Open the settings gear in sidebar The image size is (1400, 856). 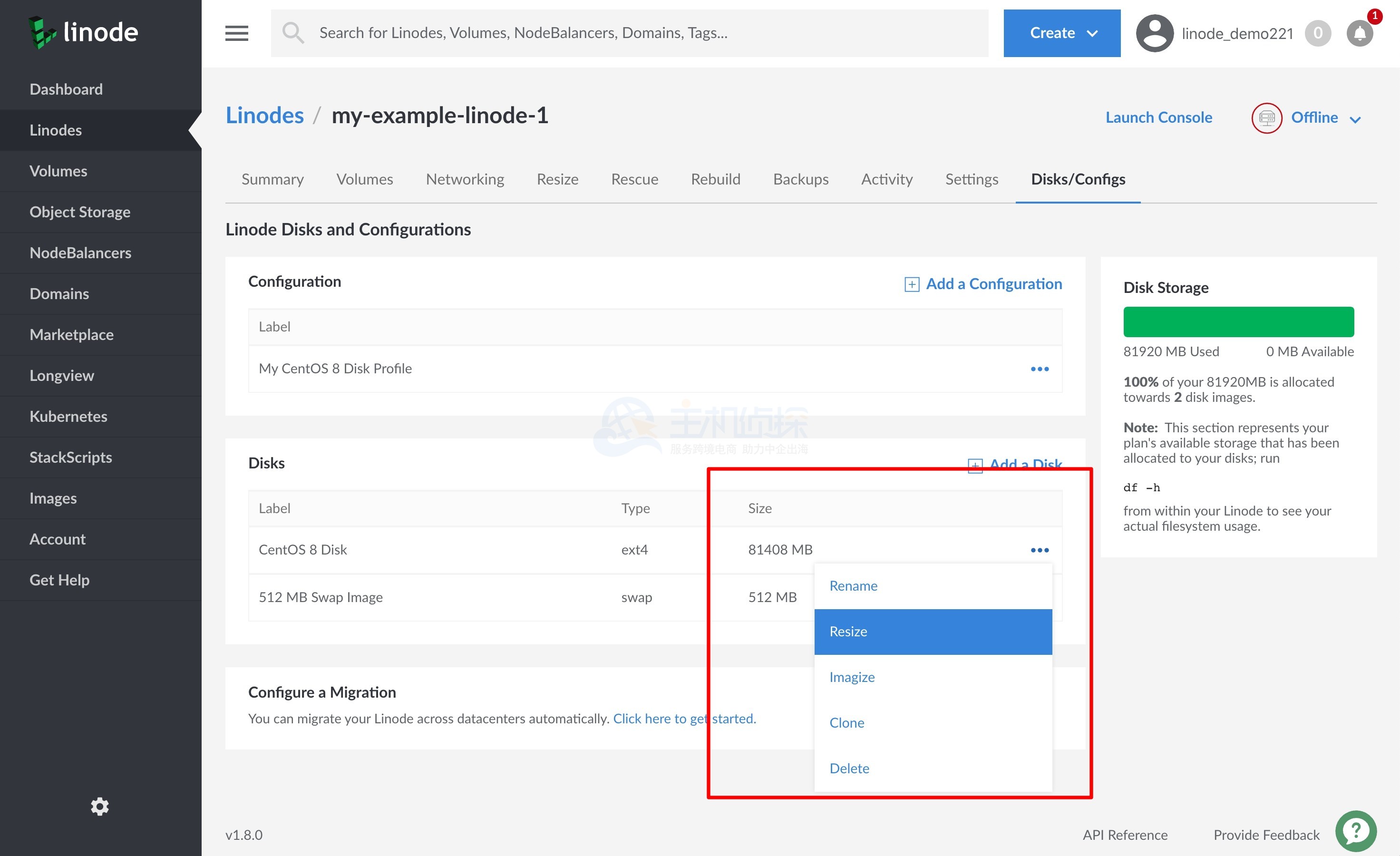100,806
